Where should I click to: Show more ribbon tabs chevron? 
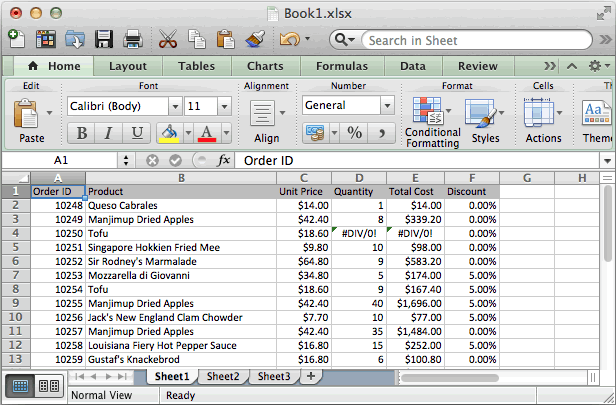pyautogui.click(x=550, y=66)
